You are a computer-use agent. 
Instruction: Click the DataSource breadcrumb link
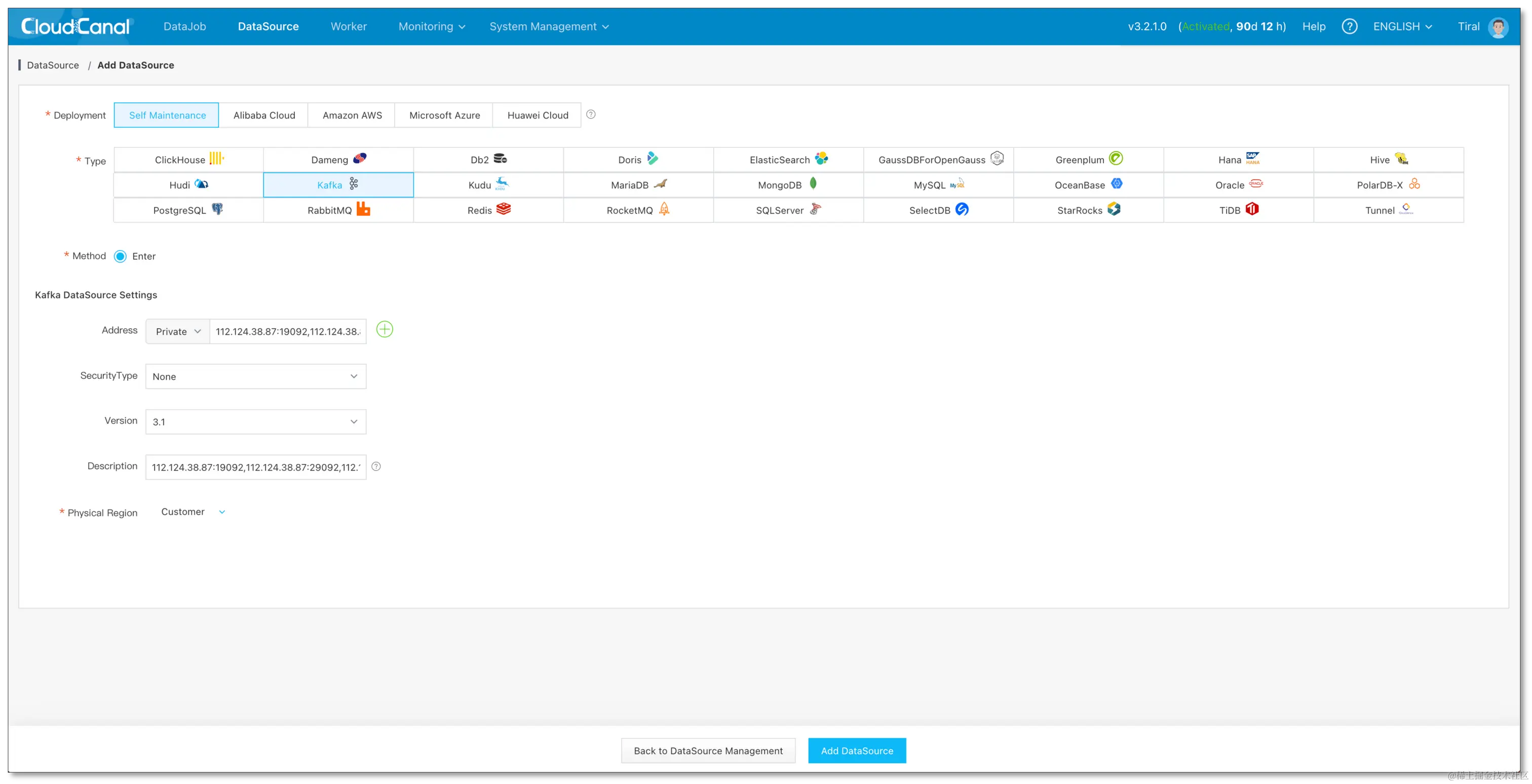[x=53, y=65]
